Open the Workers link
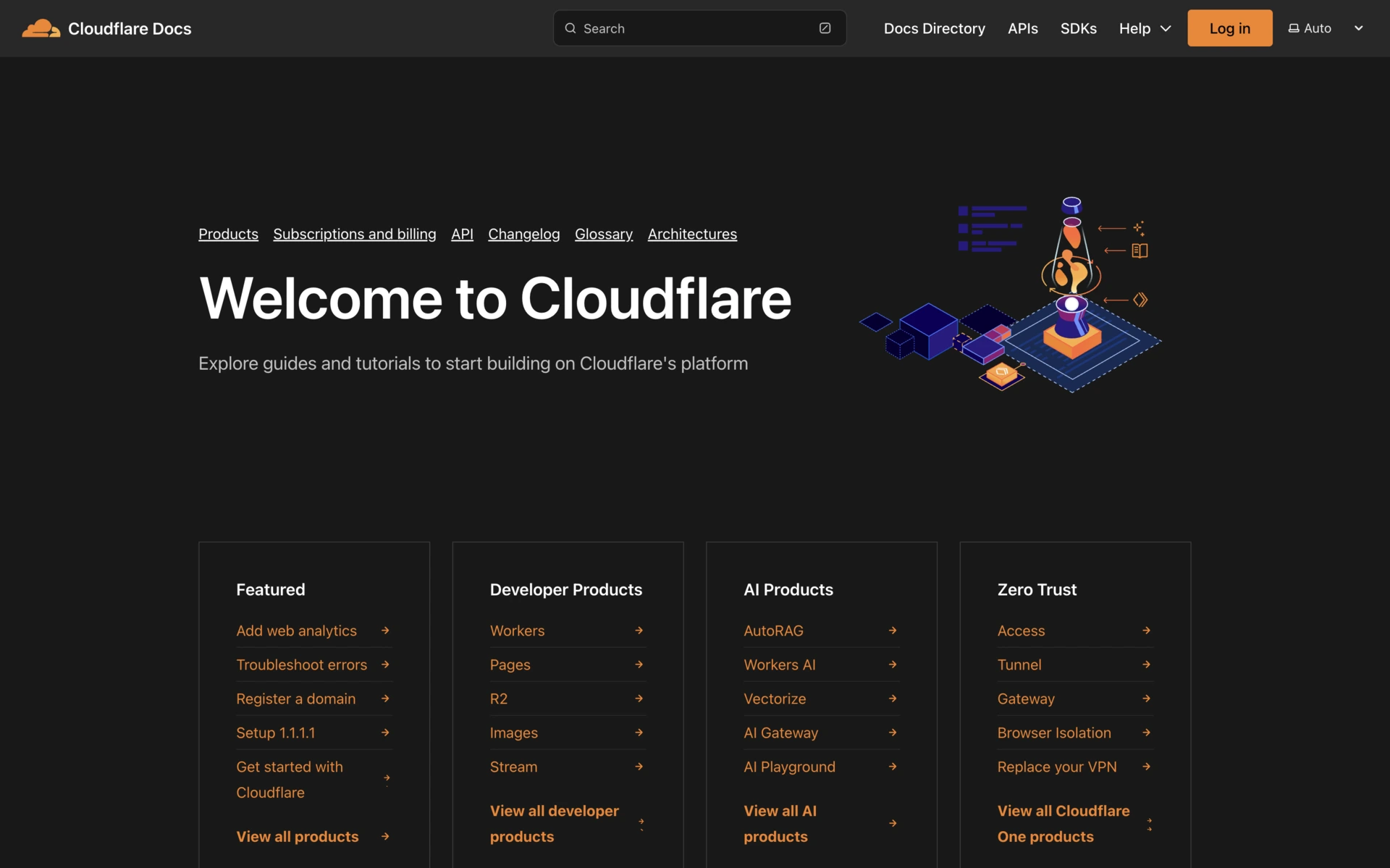Screen dimensions: 1390x868 [x=517, y=631]
